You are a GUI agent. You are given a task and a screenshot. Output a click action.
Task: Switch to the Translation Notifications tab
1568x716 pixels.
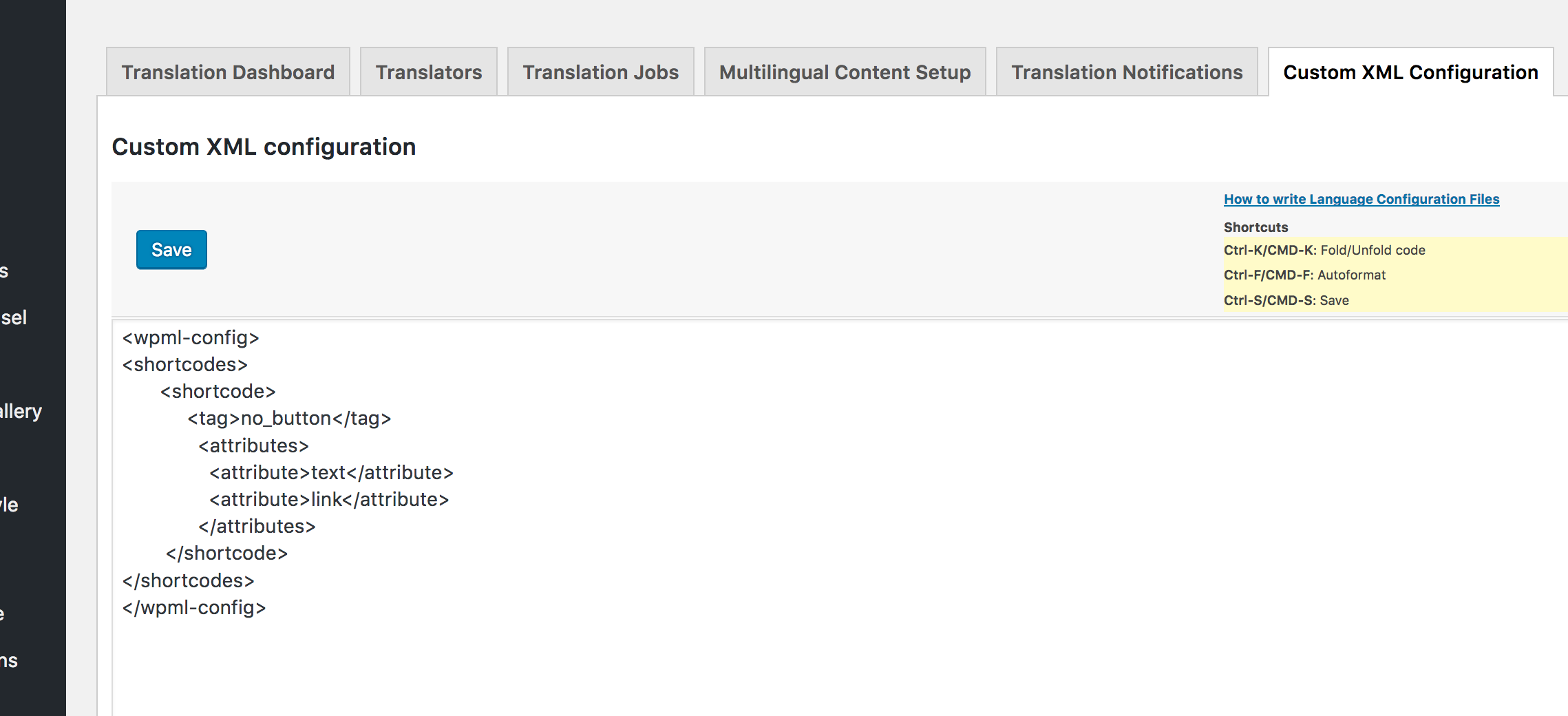pyautogui.click(x=1127, y=72)
